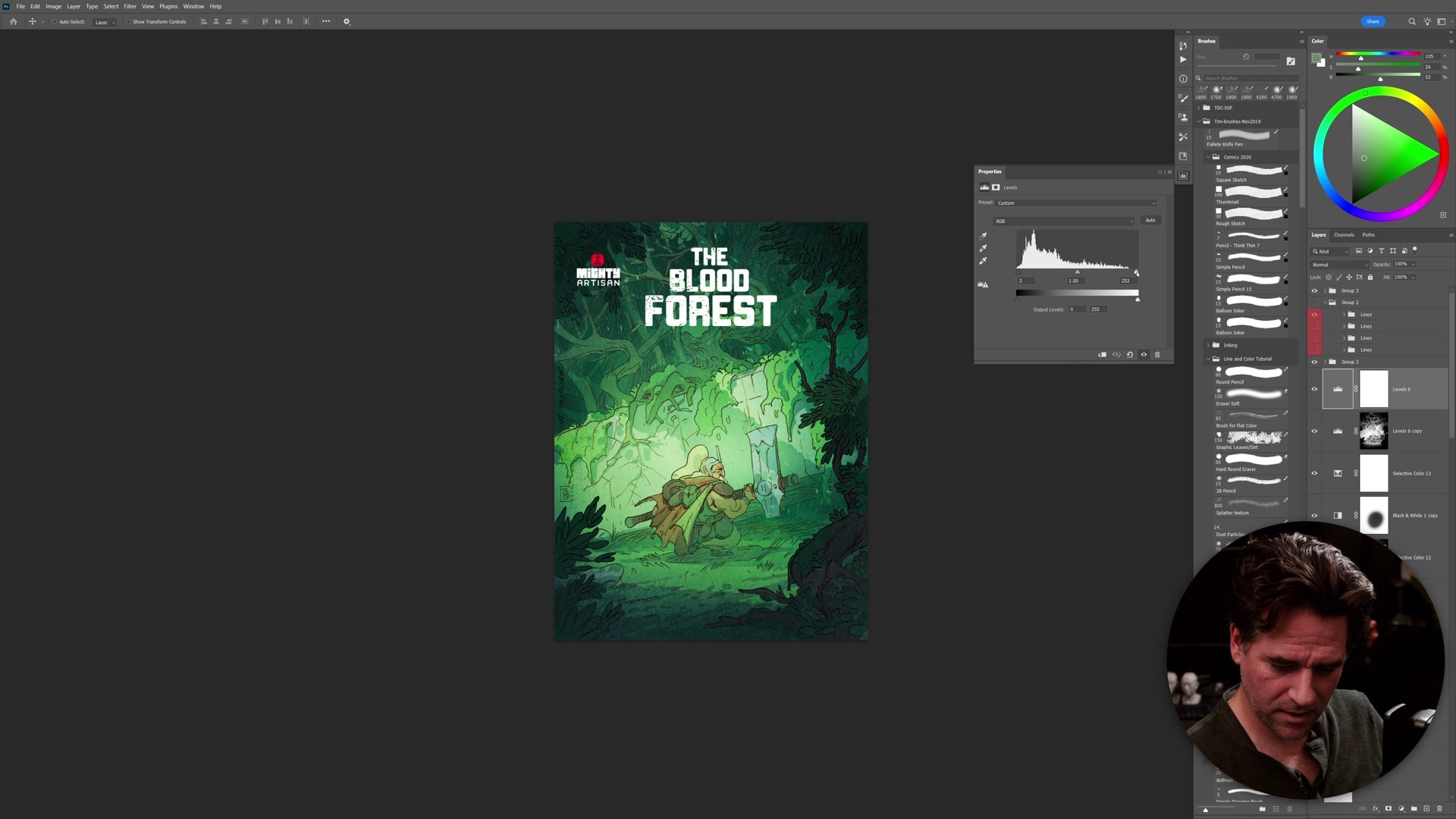This screenshot has height=819, width=1456.
Task: Click the Actions play panel icon
Action: (x=1183, y=59)
